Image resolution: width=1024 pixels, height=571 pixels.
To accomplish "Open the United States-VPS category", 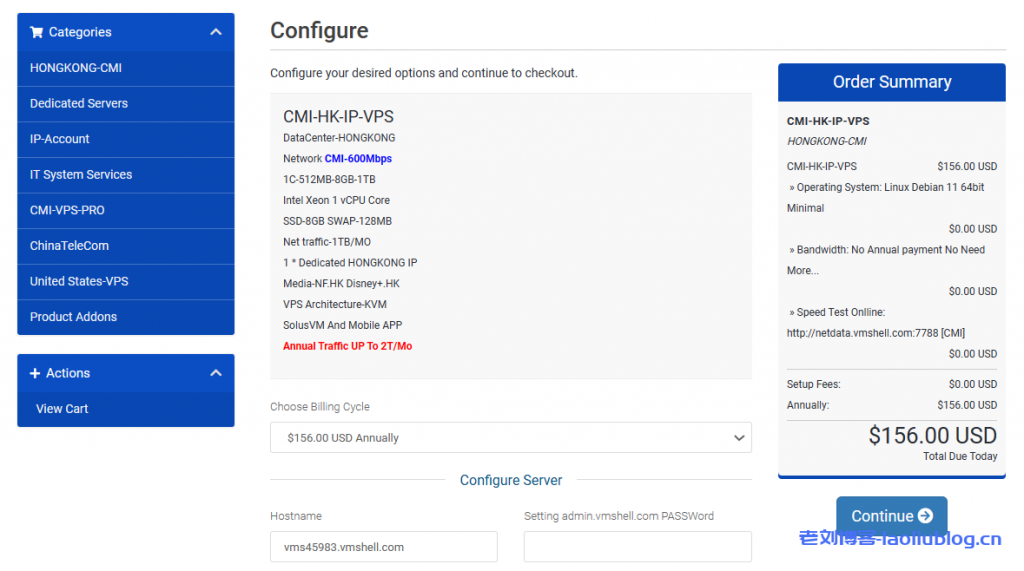I will (79, 281).
